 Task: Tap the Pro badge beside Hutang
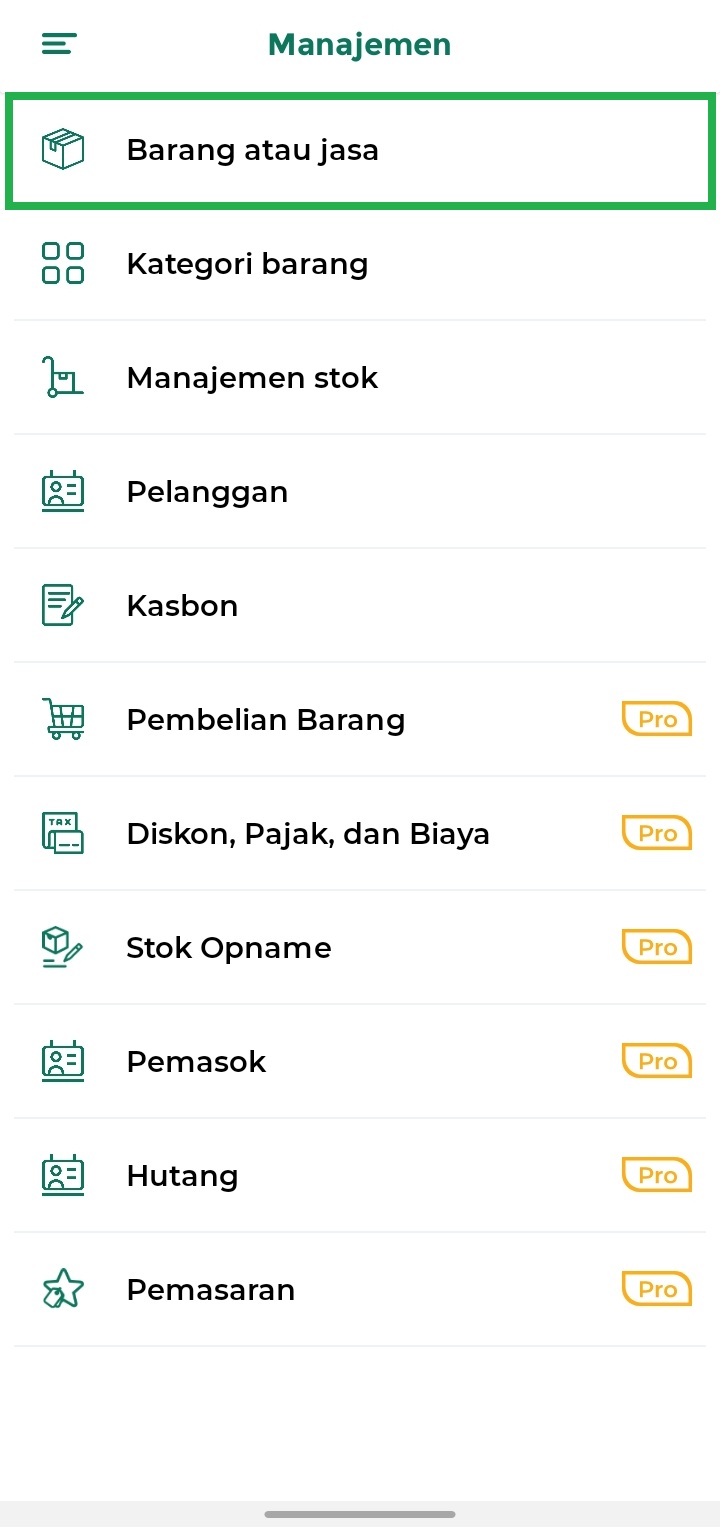click(x=657, y=1176)
